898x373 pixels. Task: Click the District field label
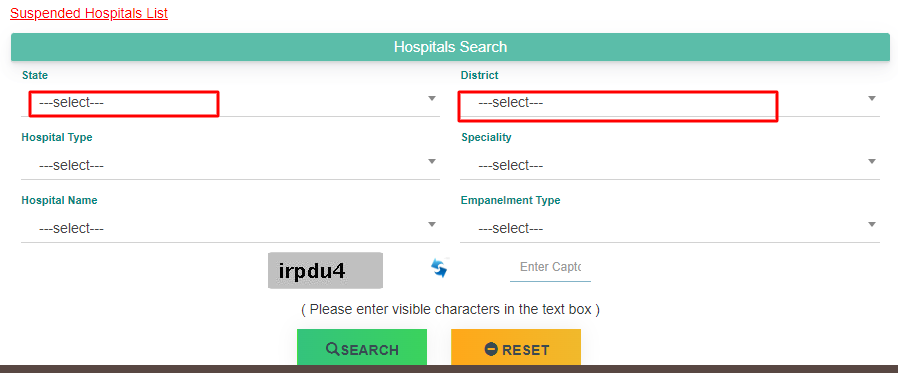click(x=479, y=75)
